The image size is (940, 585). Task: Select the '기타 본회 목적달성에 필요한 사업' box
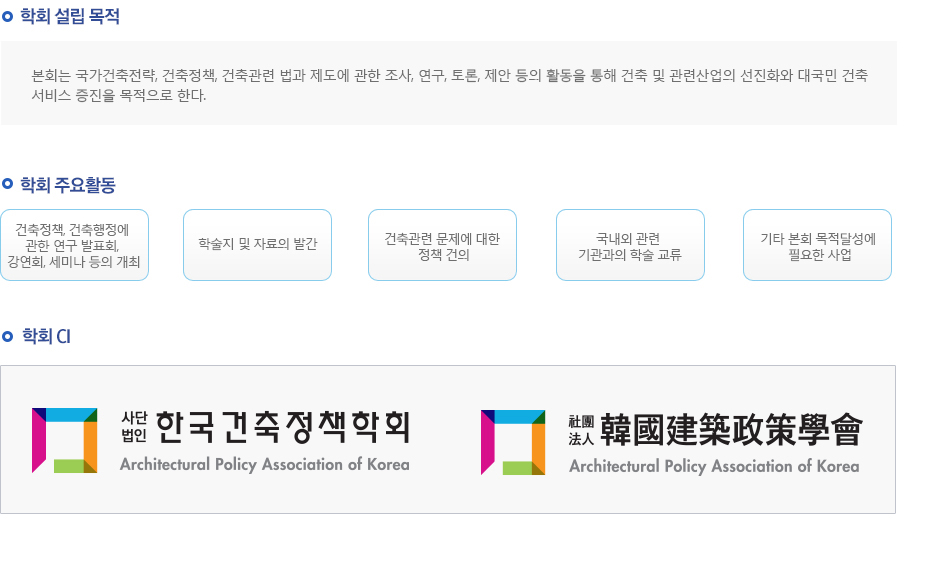coord(817,245)
